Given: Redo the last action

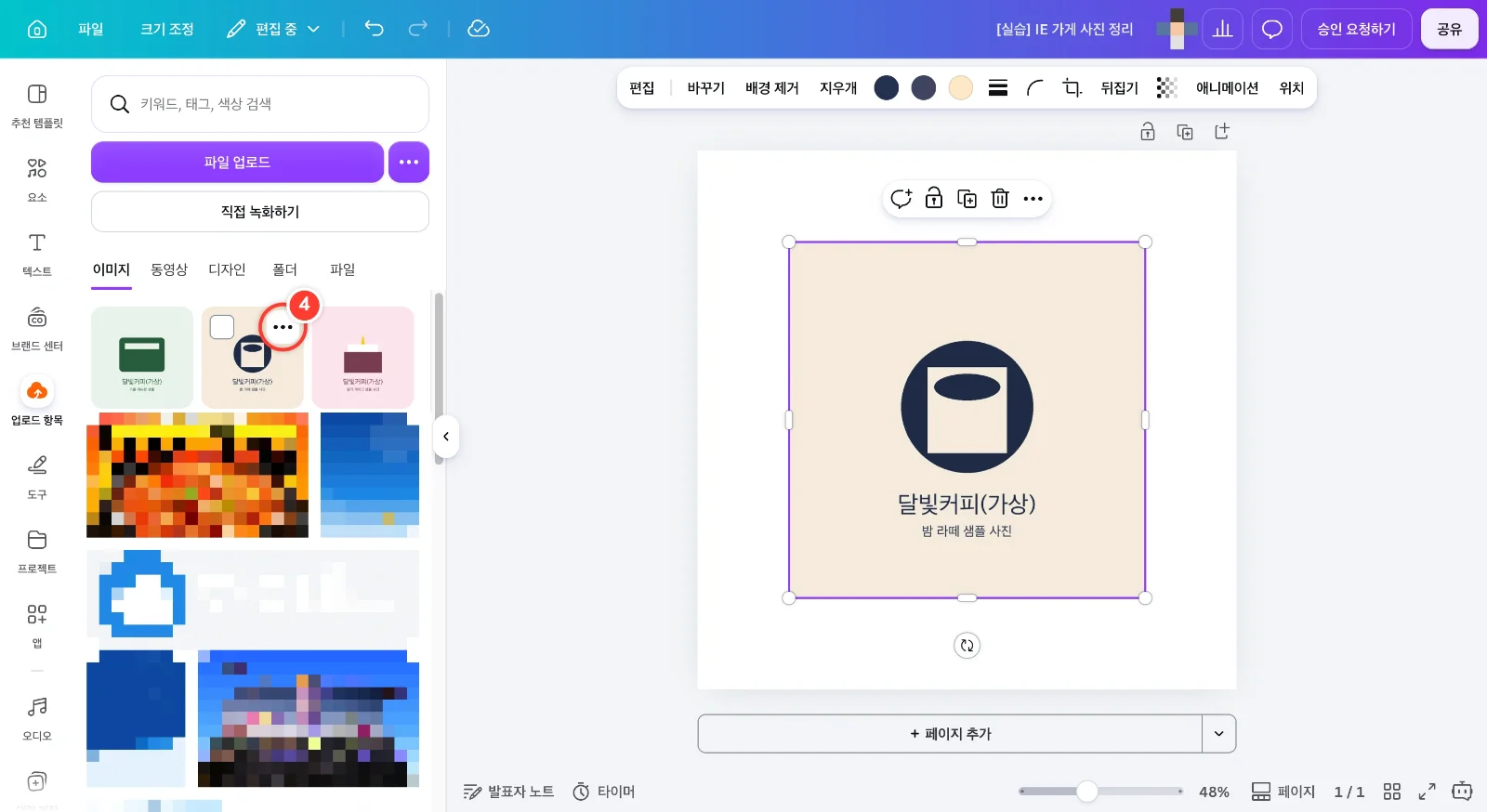Looking at the screenshot, I should click(x=418, y=29).
